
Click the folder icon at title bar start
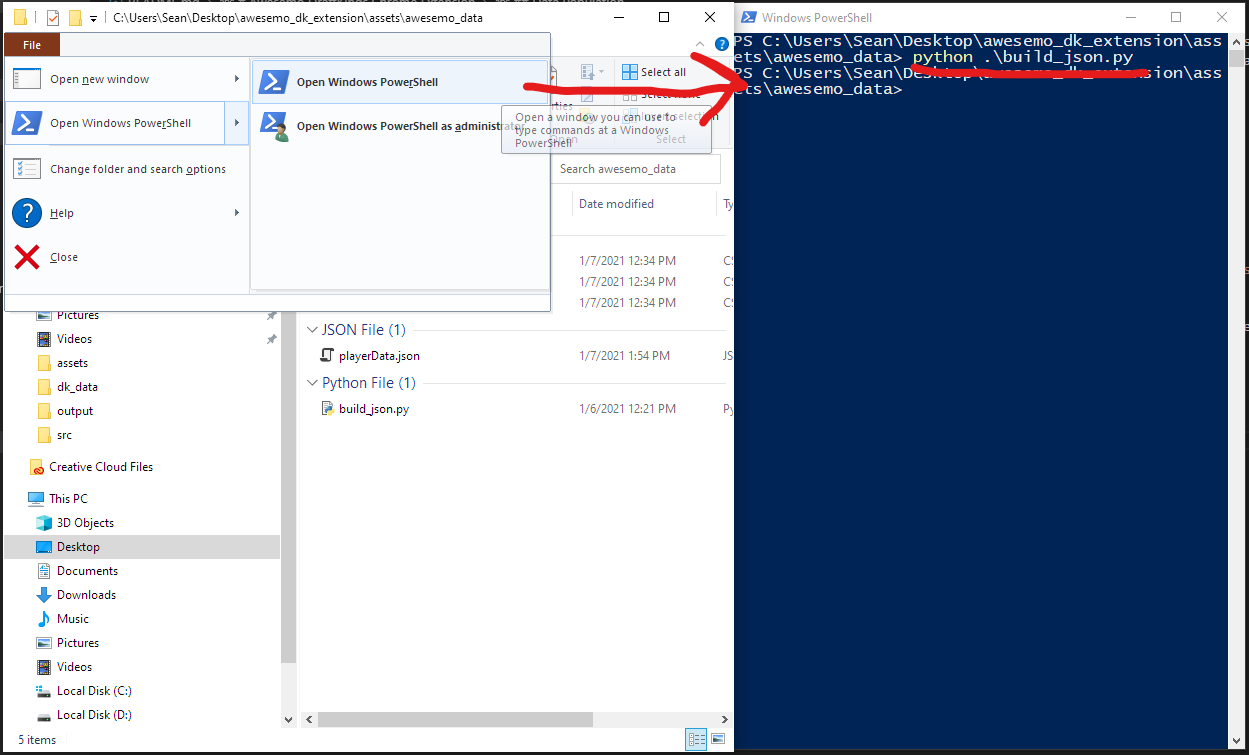point(20,17)
